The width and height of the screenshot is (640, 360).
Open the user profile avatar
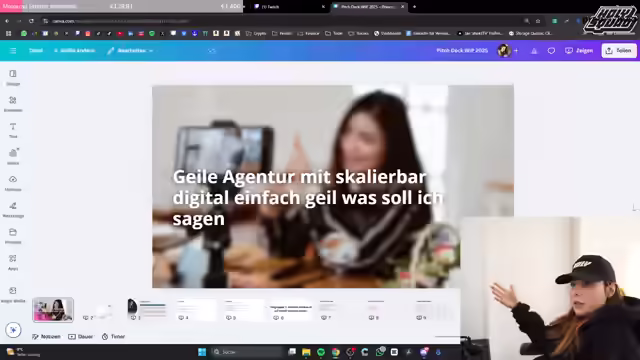(x=504, y=51)
